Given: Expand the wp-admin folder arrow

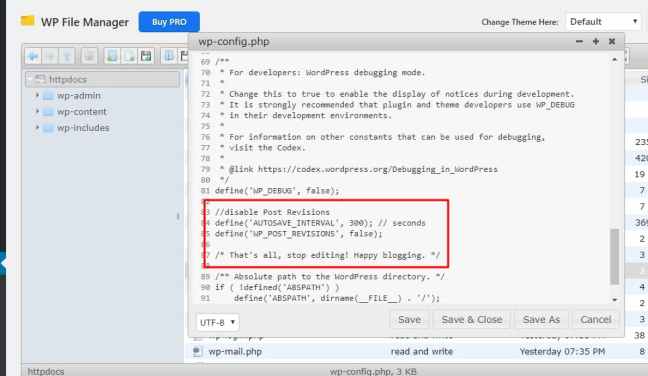Looking at the screenshot, I should tap(37, 95).
